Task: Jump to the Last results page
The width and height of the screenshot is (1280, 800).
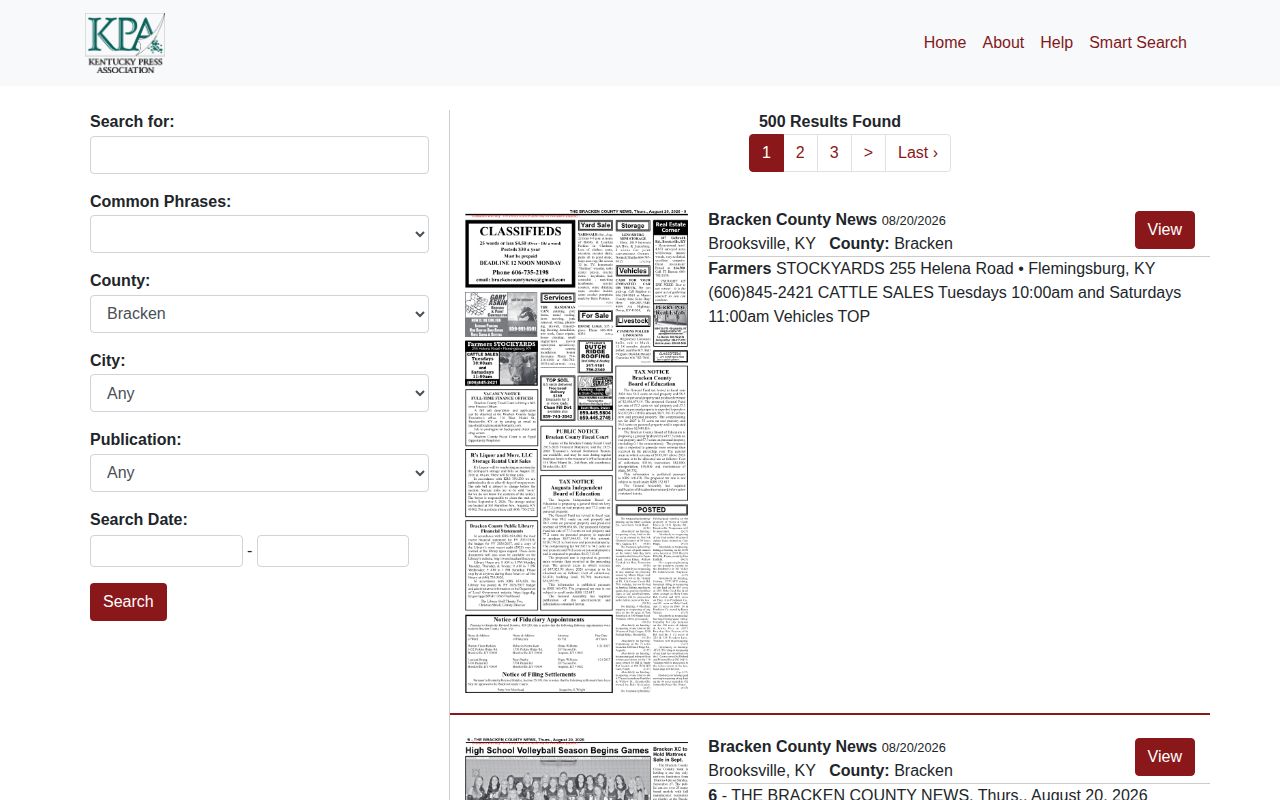Action: click(x=918, y=153)
